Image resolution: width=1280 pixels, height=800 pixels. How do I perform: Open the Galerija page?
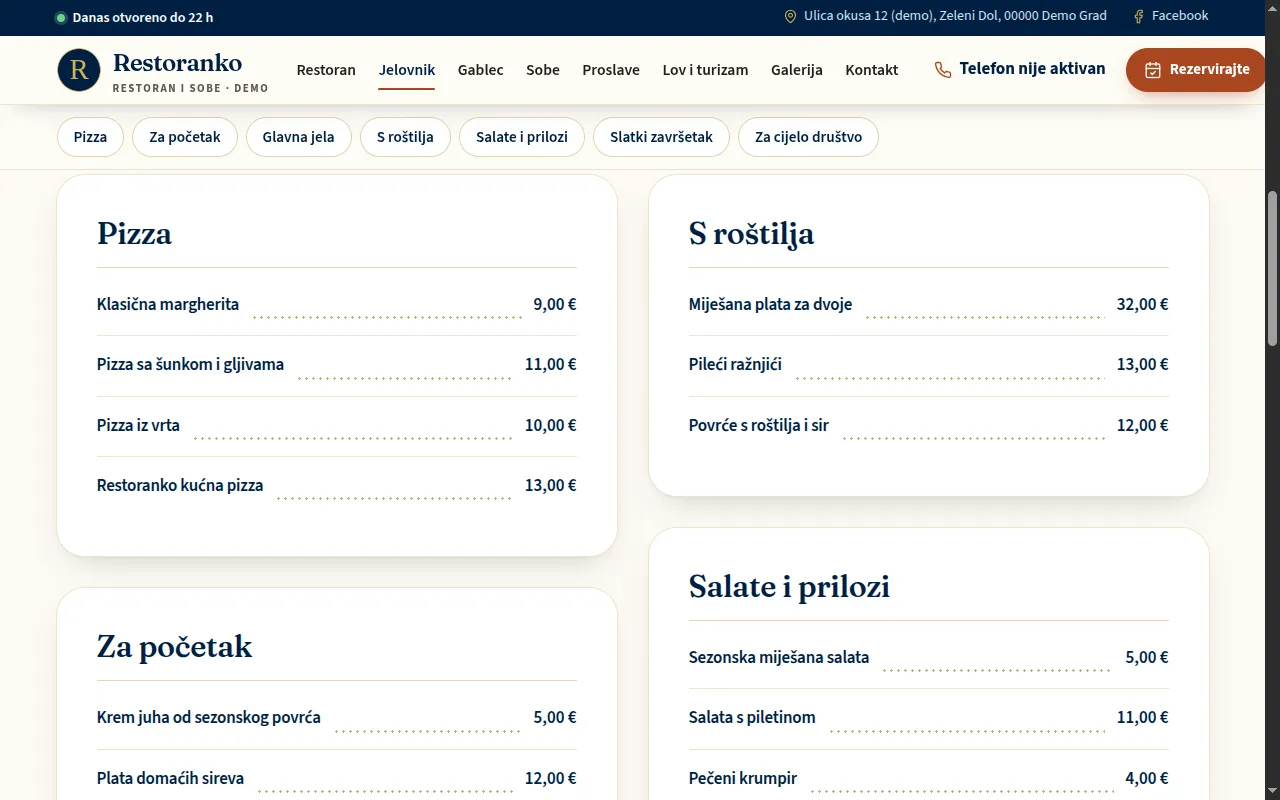[x=797, y=70]
